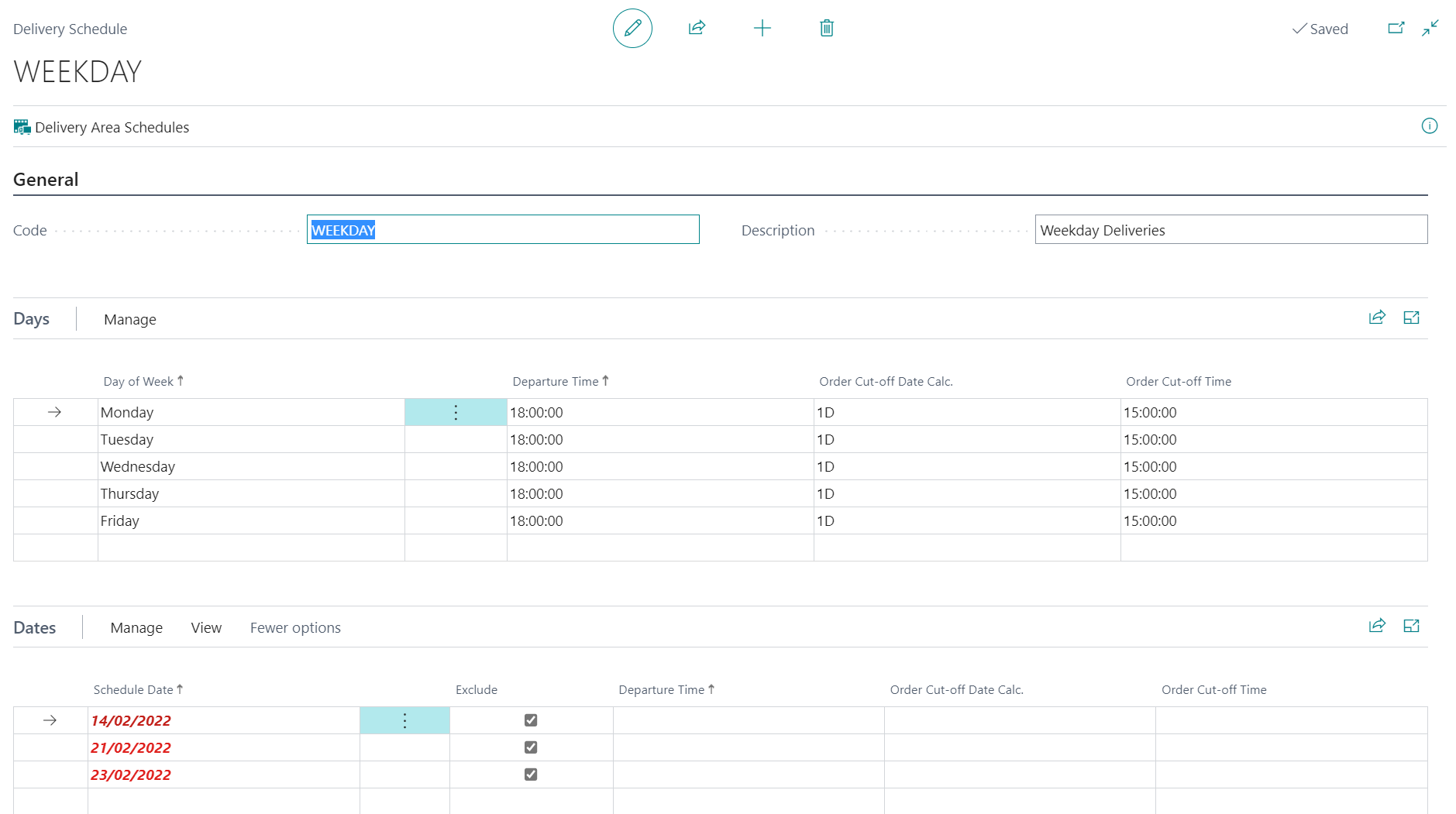Click the Delivery Area Schedules icon

(22, 127)
